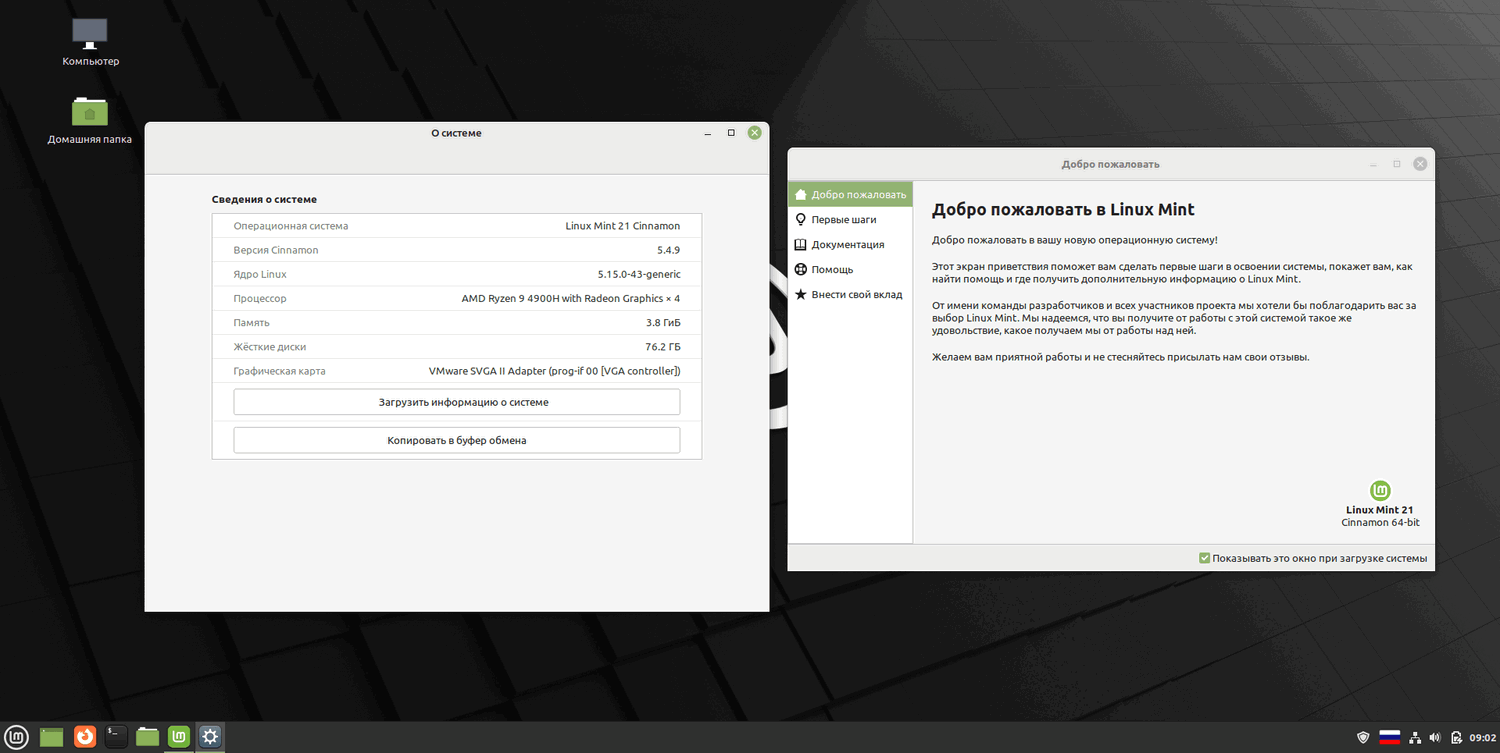
Task: Click the Загрузить информацию о системе button
Action: pyautogui.click(x=457, y=402)
